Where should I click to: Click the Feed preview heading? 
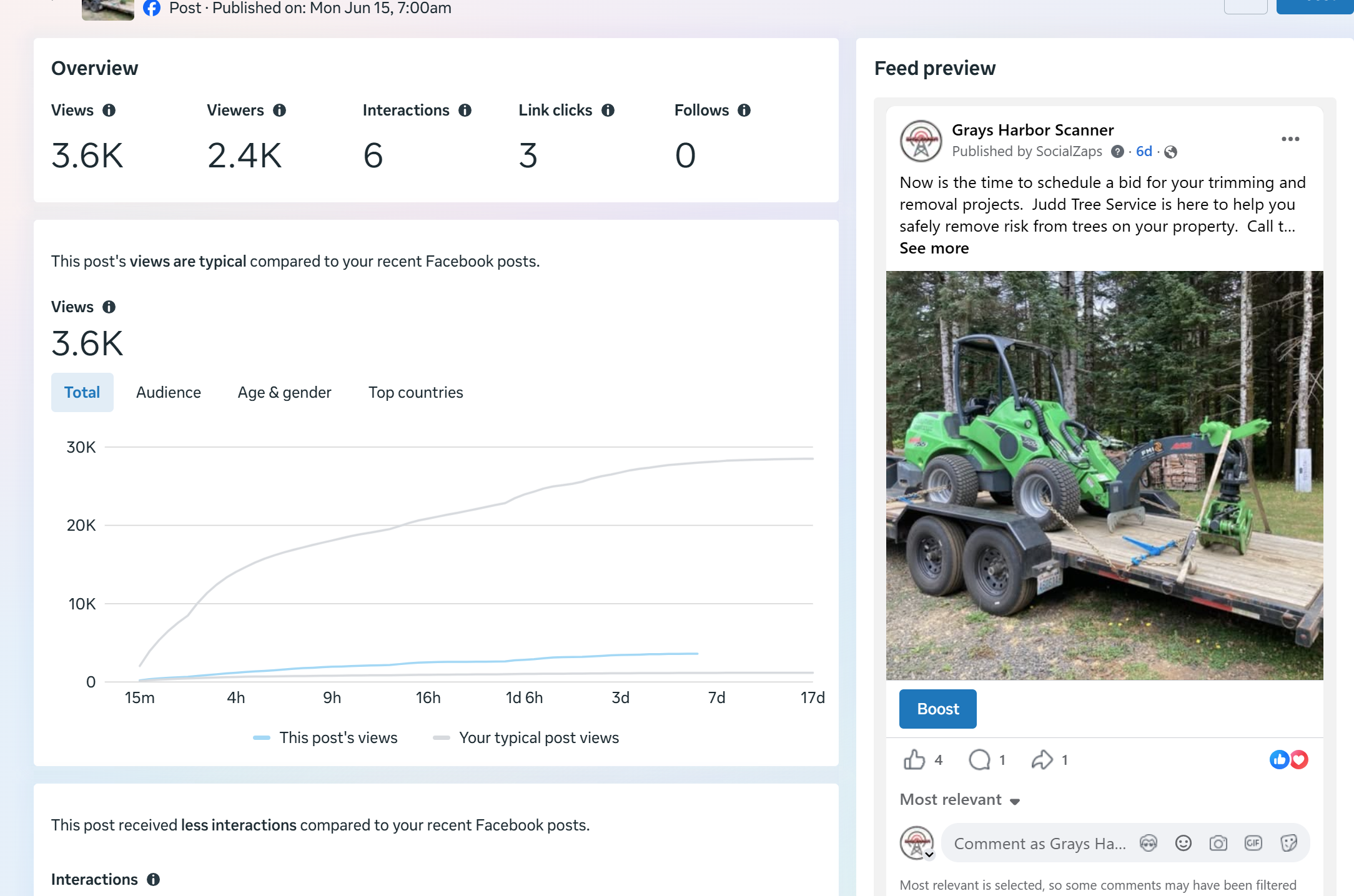tap(935, 68)
